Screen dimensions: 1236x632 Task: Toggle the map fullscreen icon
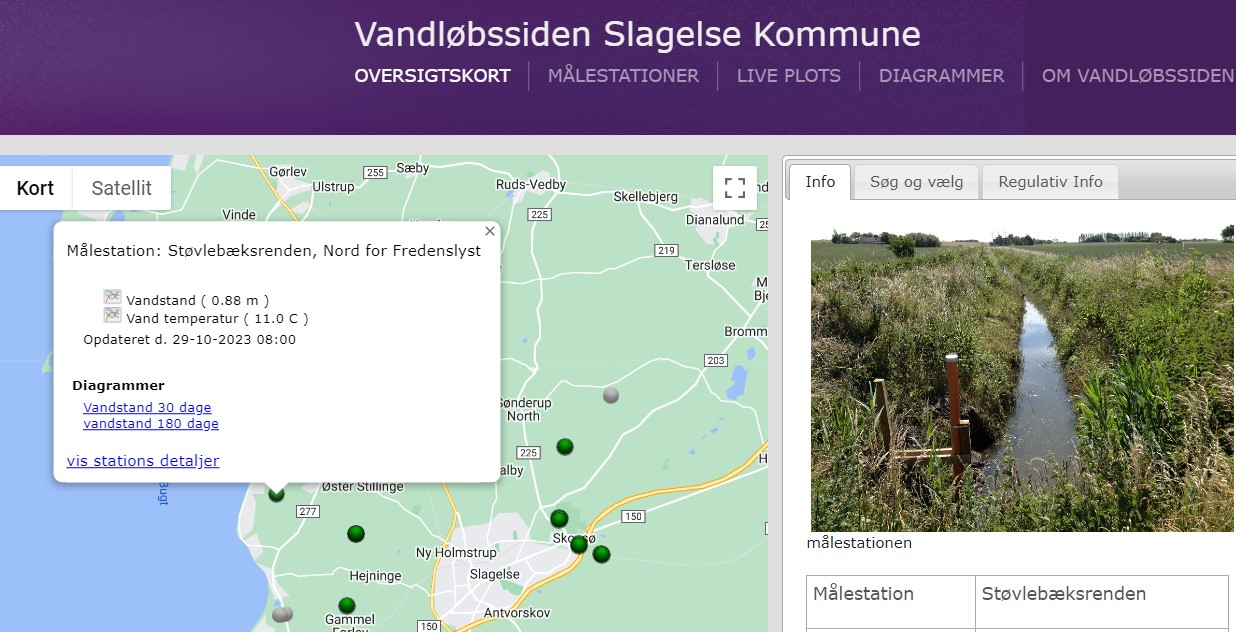tap(735, 187)
